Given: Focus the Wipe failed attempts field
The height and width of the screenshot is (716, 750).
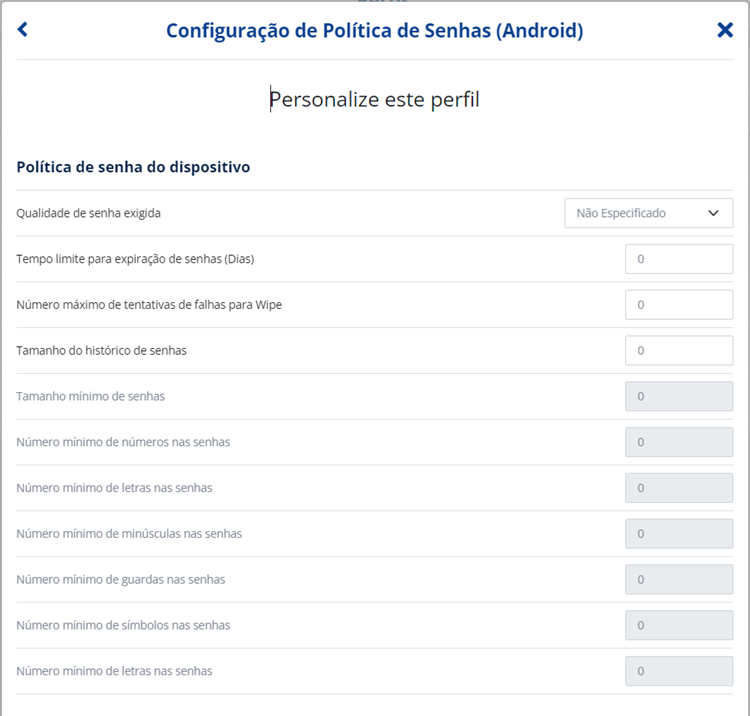Looking at the screenshot, I should pyautogui.click(x=679, y=305).
